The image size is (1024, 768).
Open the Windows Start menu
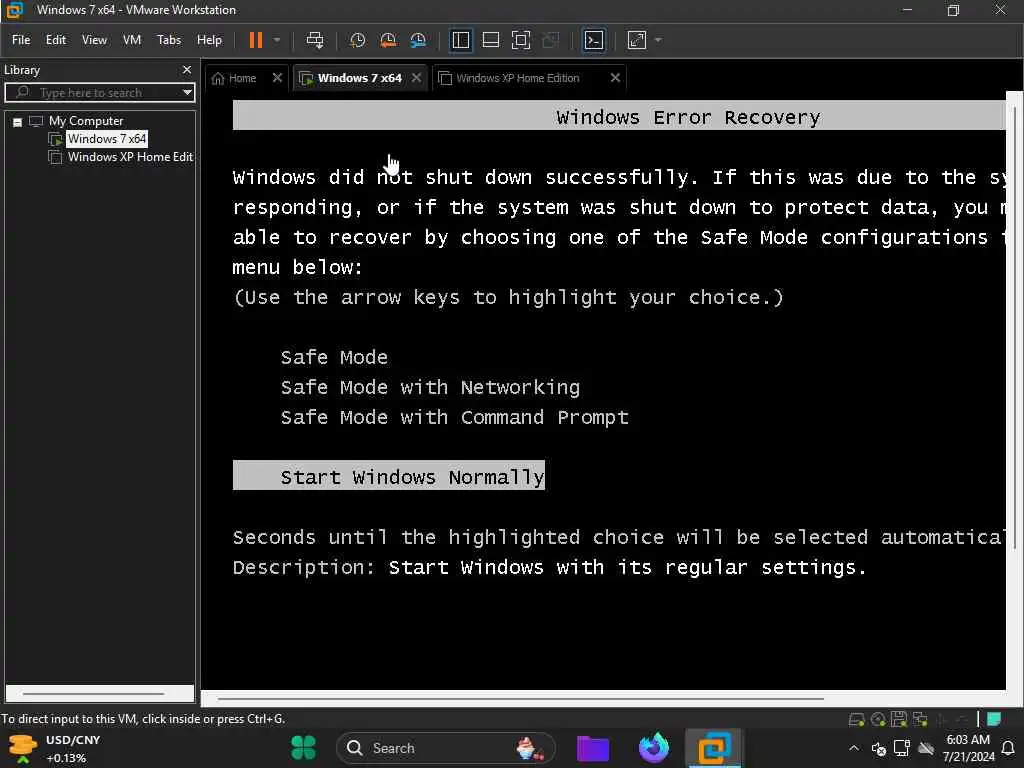(303, 748)
